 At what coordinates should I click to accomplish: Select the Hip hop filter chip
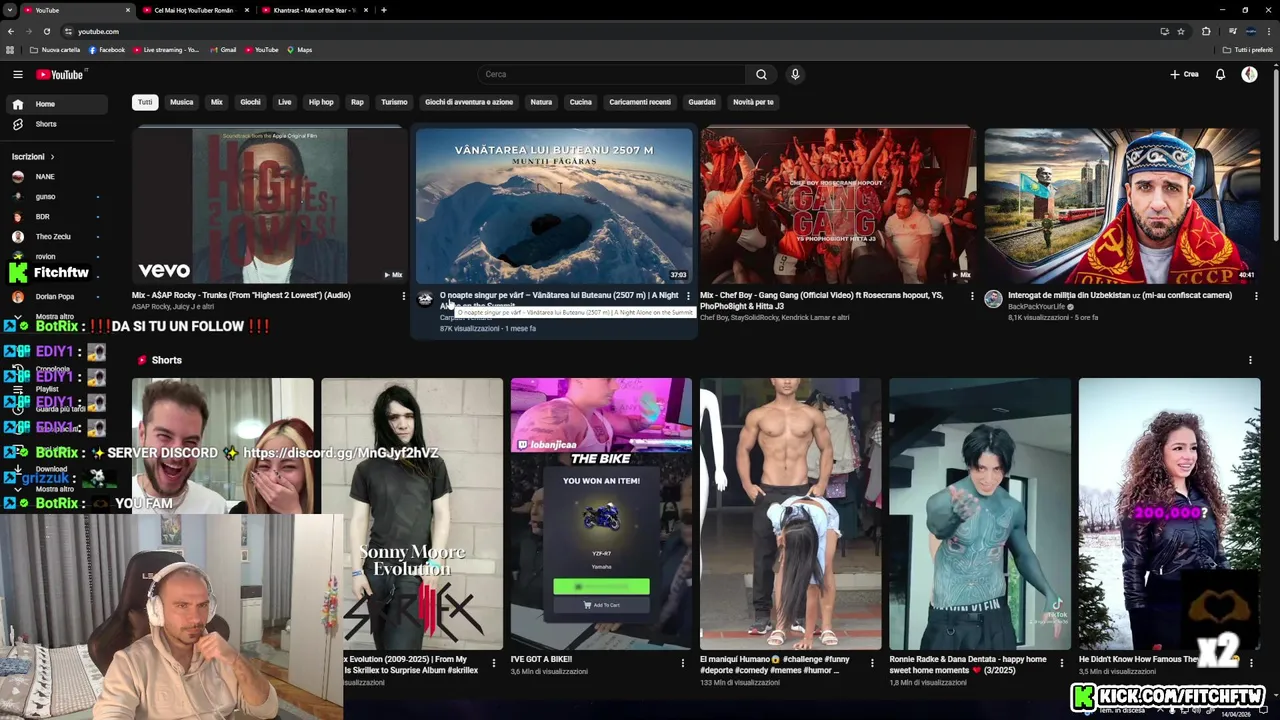tap(321, 102)
